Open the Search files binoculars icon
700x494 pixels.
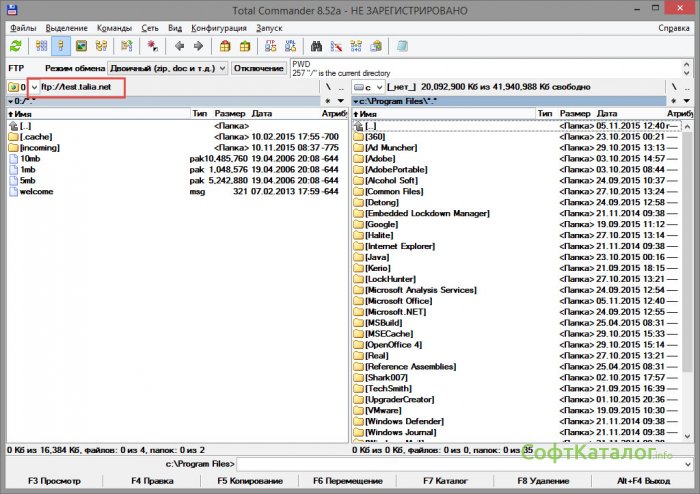[x=316, y=46]
